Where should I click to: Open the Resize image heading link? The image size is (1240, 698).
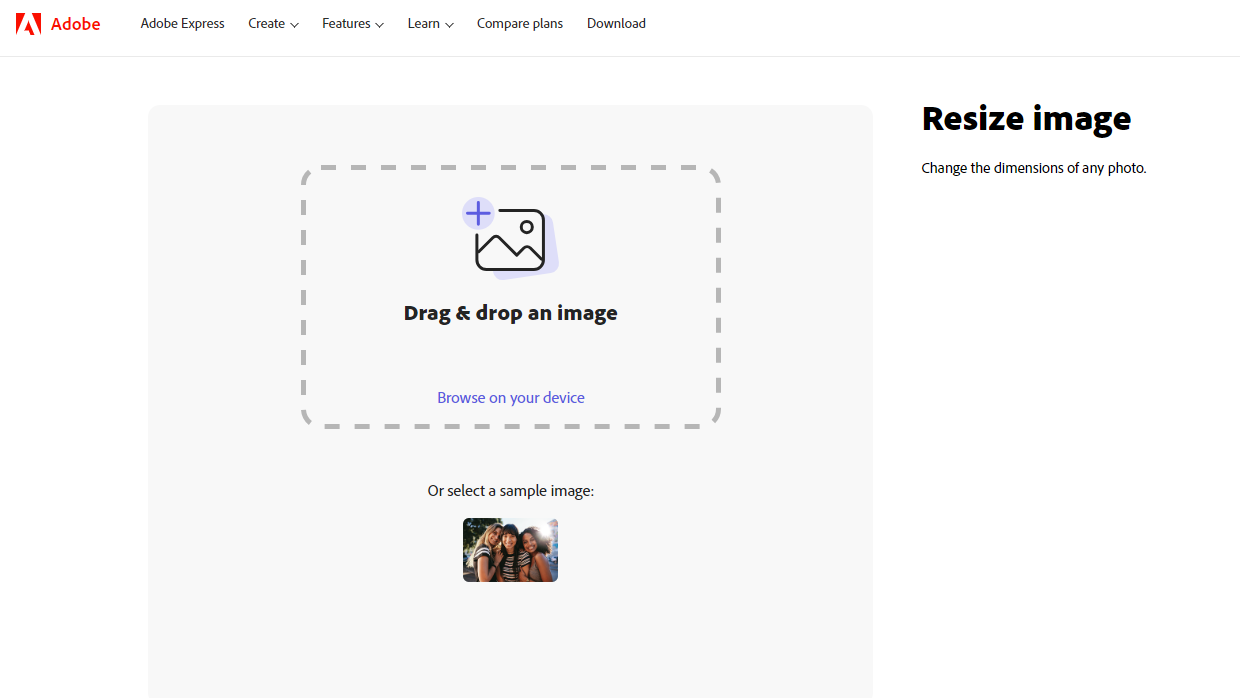pyautogui.click(x=1026, y=118)
